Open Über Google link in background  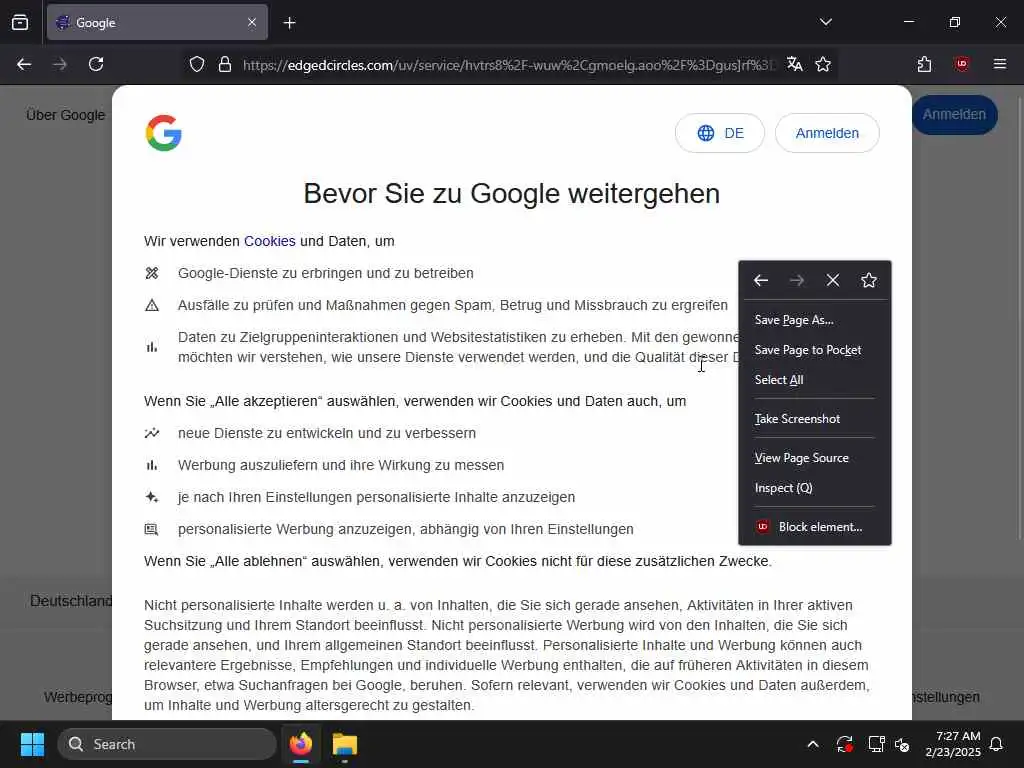tap(65, 115)
